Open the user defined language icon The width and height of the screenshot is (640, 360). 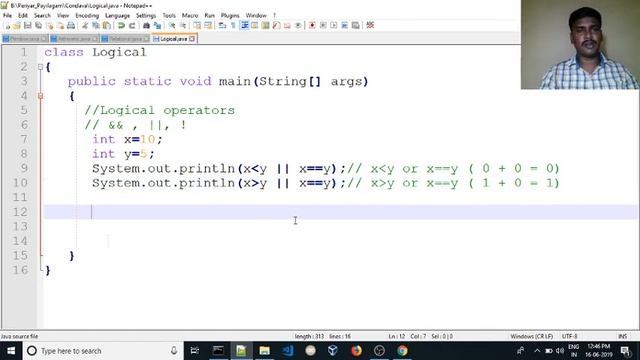tap(254, 25)
